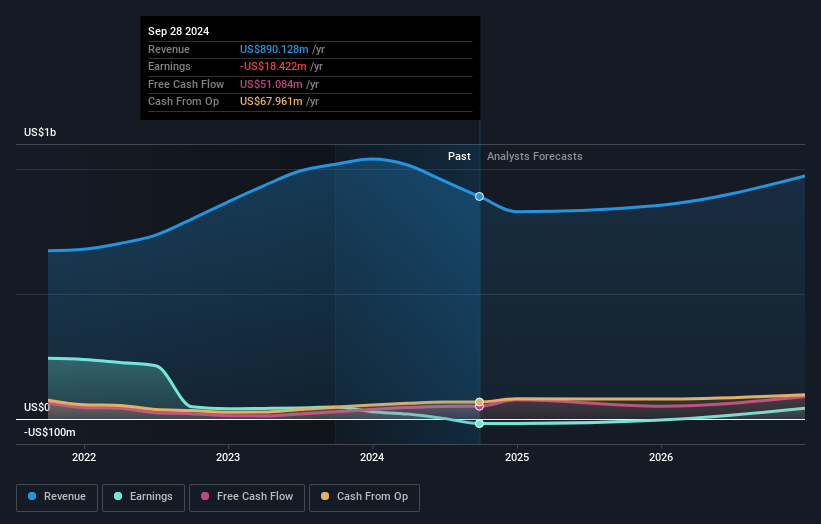Toggle the Free Cash Flow legend button

(x=247, y=497)
